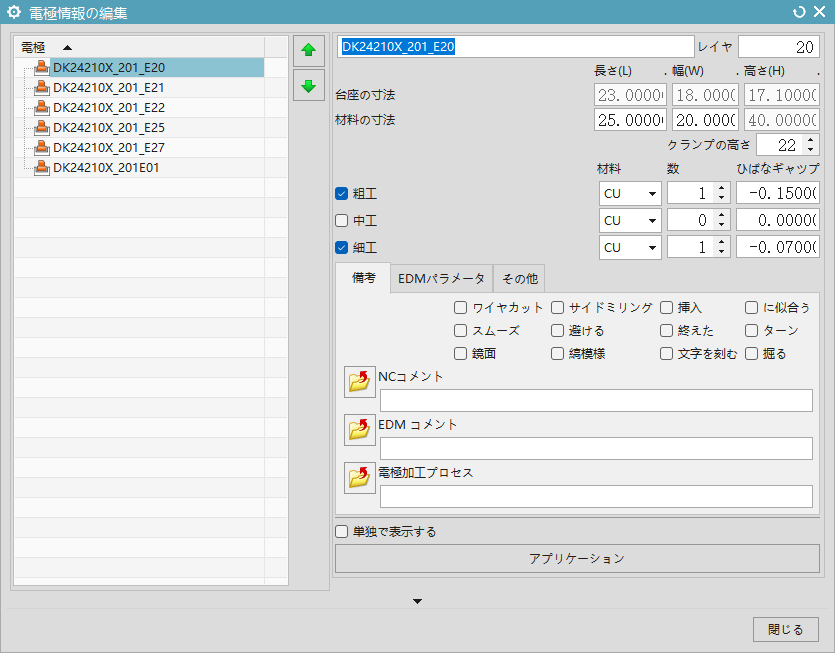This screenshot has height=653, width=835.
Task: Click the 閉じる button
Action: pyautogui.click(x=785, y=629)
